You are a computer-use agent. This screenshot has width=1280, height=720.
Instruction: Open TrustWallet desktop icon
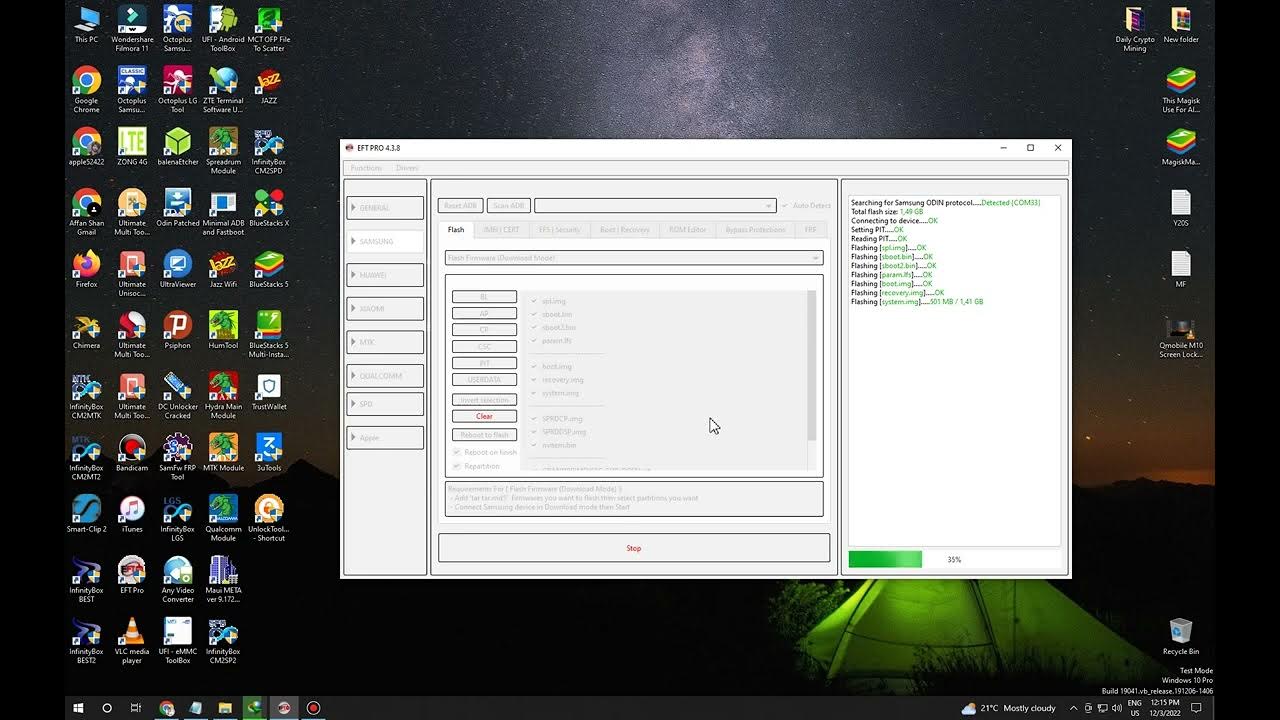pos(268,391)
